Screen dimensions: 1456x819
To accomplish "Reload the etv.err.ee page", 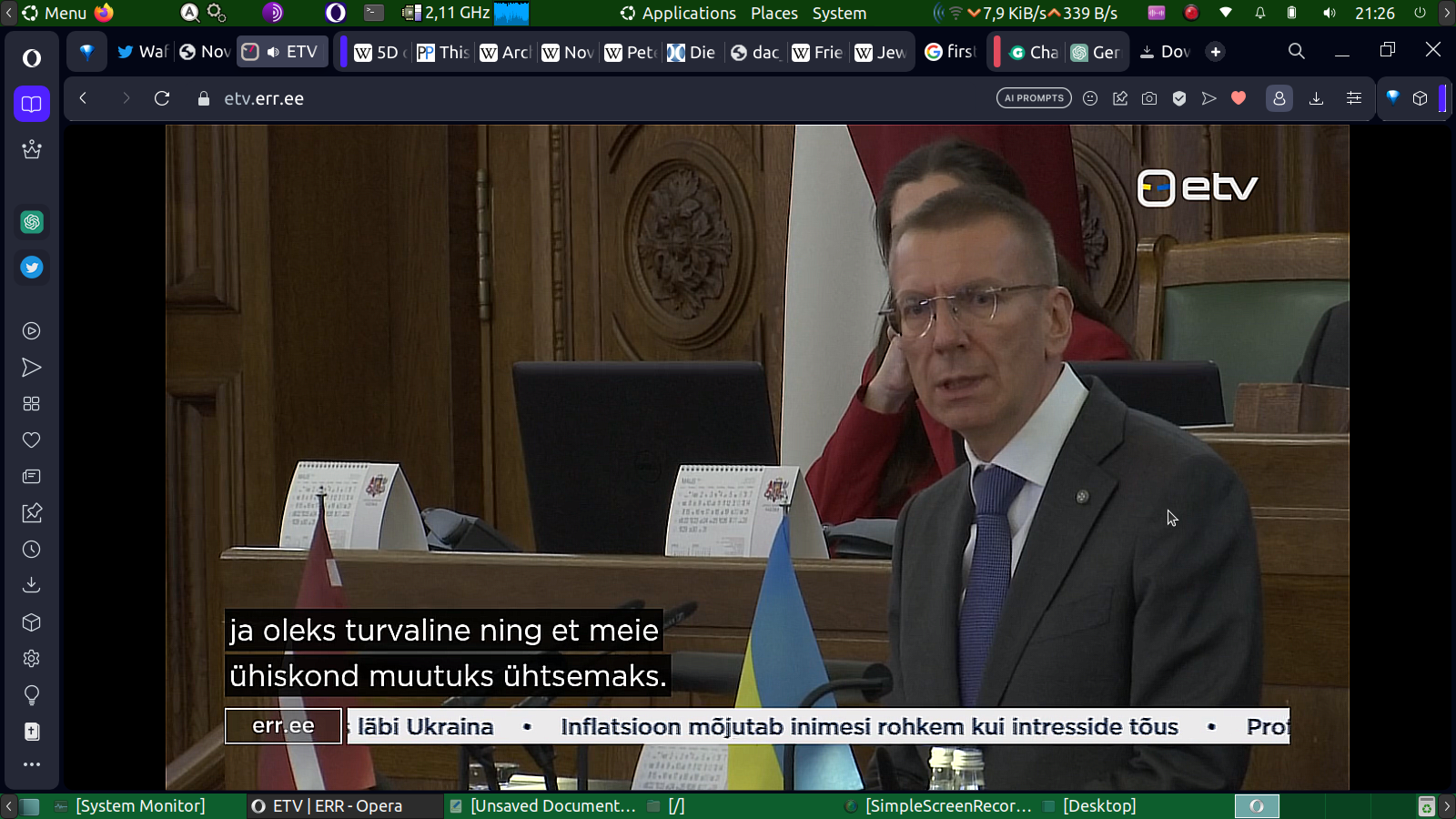I will 162,98.
